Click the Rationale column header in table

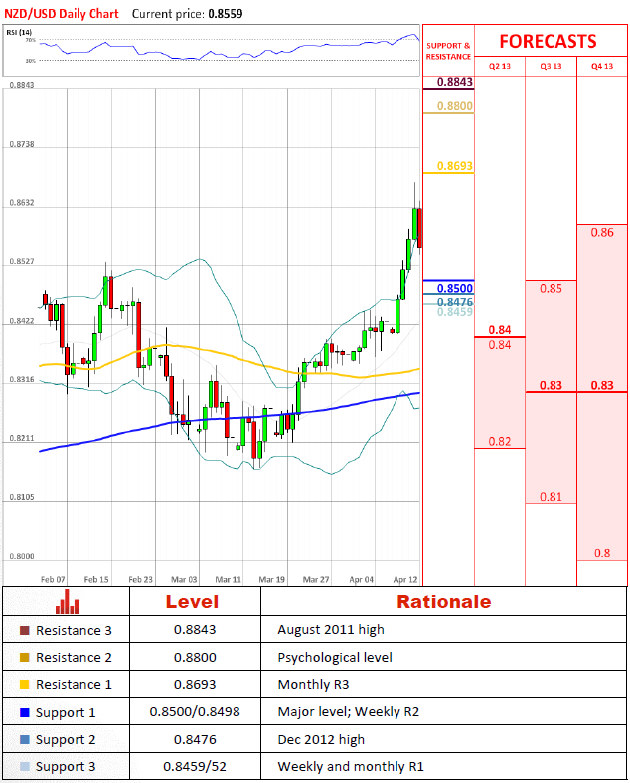point(443,601)
